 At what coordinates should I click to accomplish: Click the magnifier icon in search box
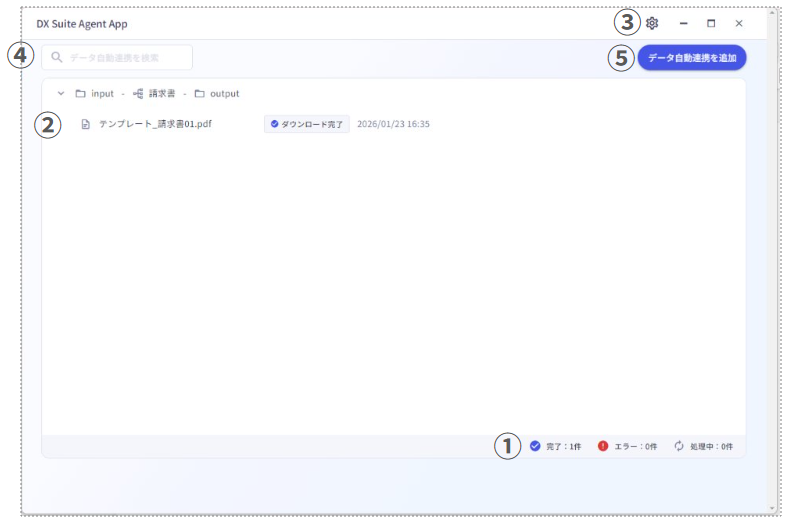click(x=57, y=57)
